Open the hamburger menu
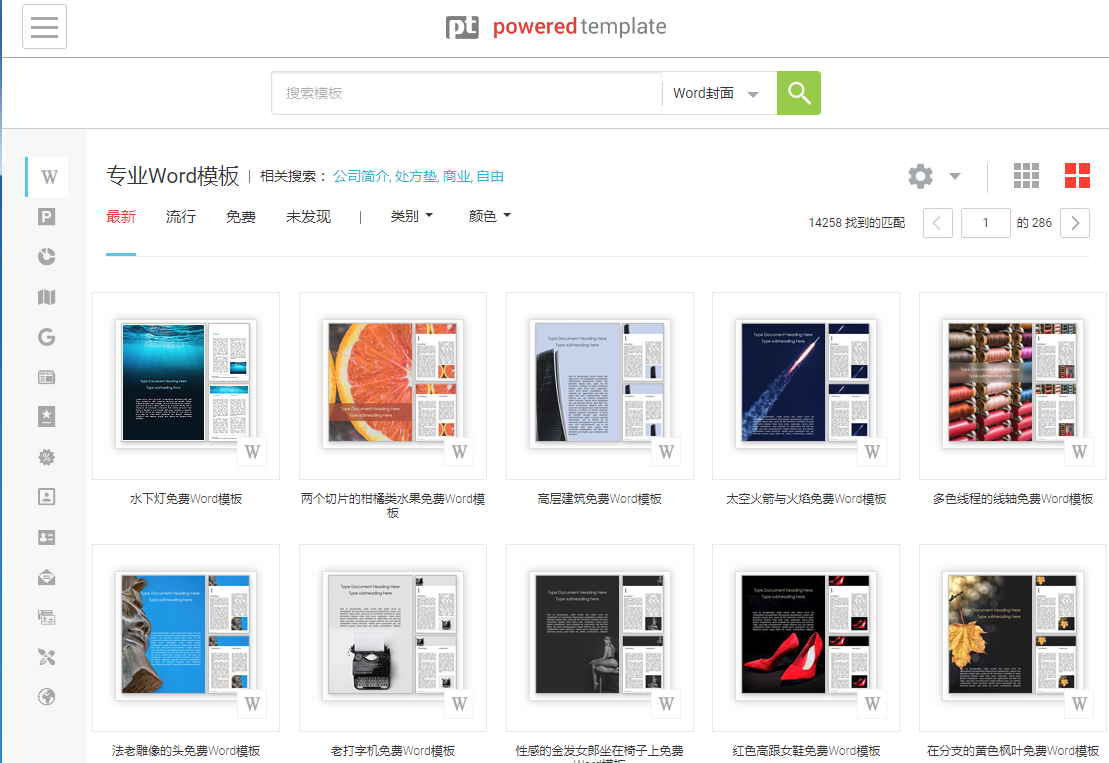The image size is (1109, 763). pos(45,26)
